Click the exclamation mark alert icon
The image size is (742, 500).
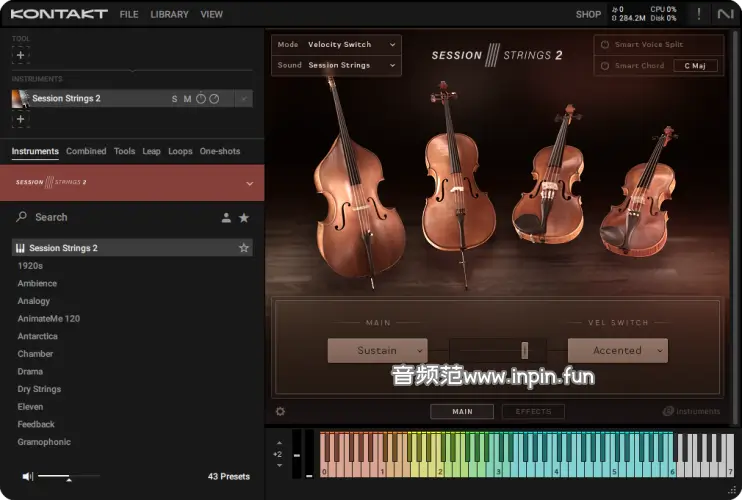[x=698, y=14]
